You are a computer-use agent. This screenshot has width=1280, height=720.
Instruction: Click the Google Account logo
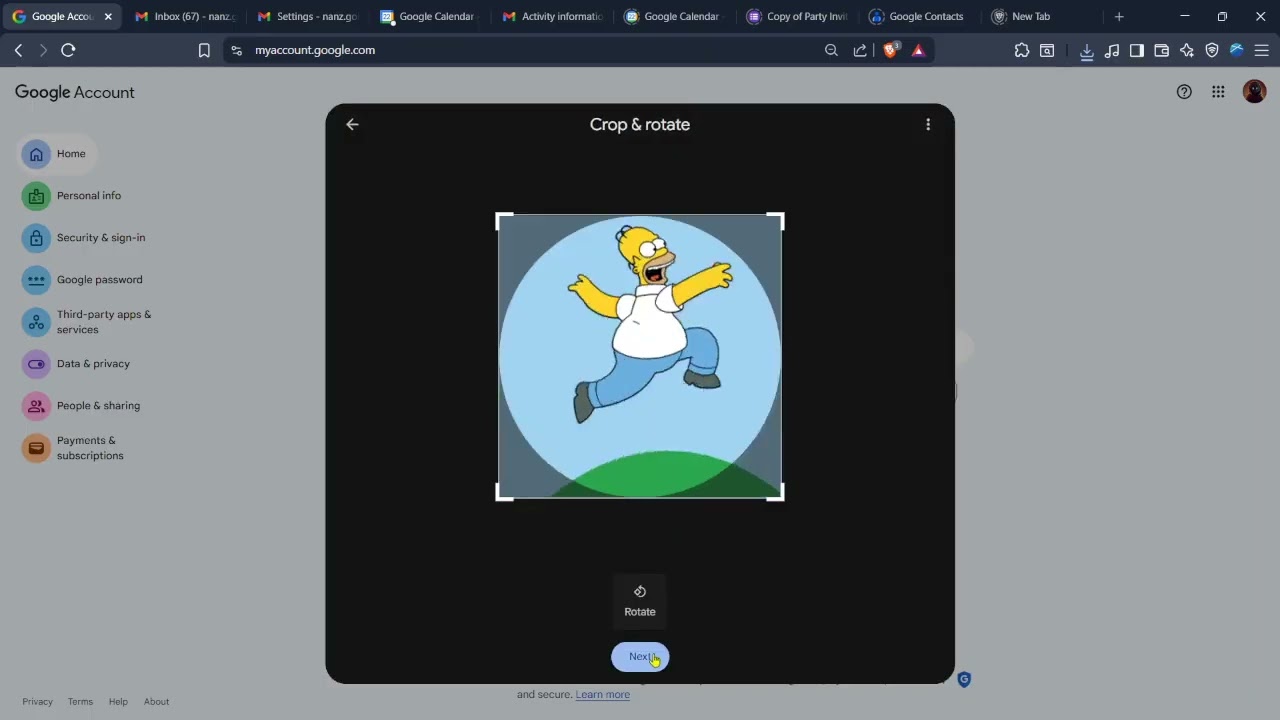tap(75, 92)
